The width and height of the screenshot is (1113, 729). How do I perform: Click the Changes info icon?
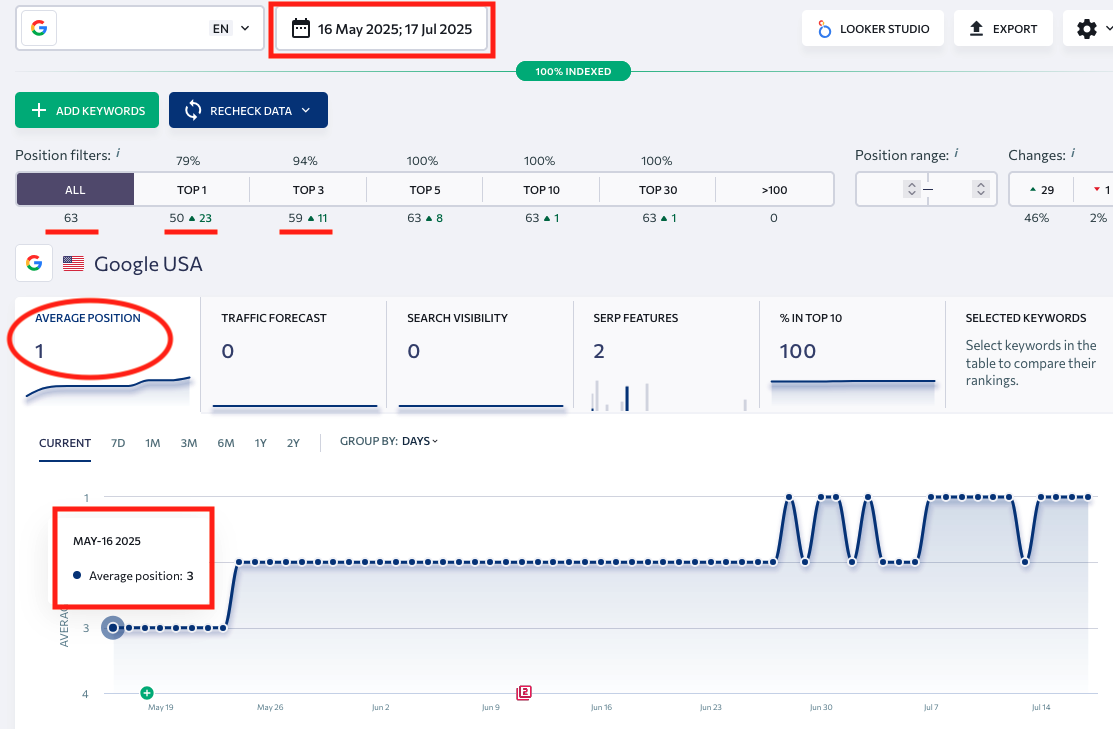(1073, 154)
